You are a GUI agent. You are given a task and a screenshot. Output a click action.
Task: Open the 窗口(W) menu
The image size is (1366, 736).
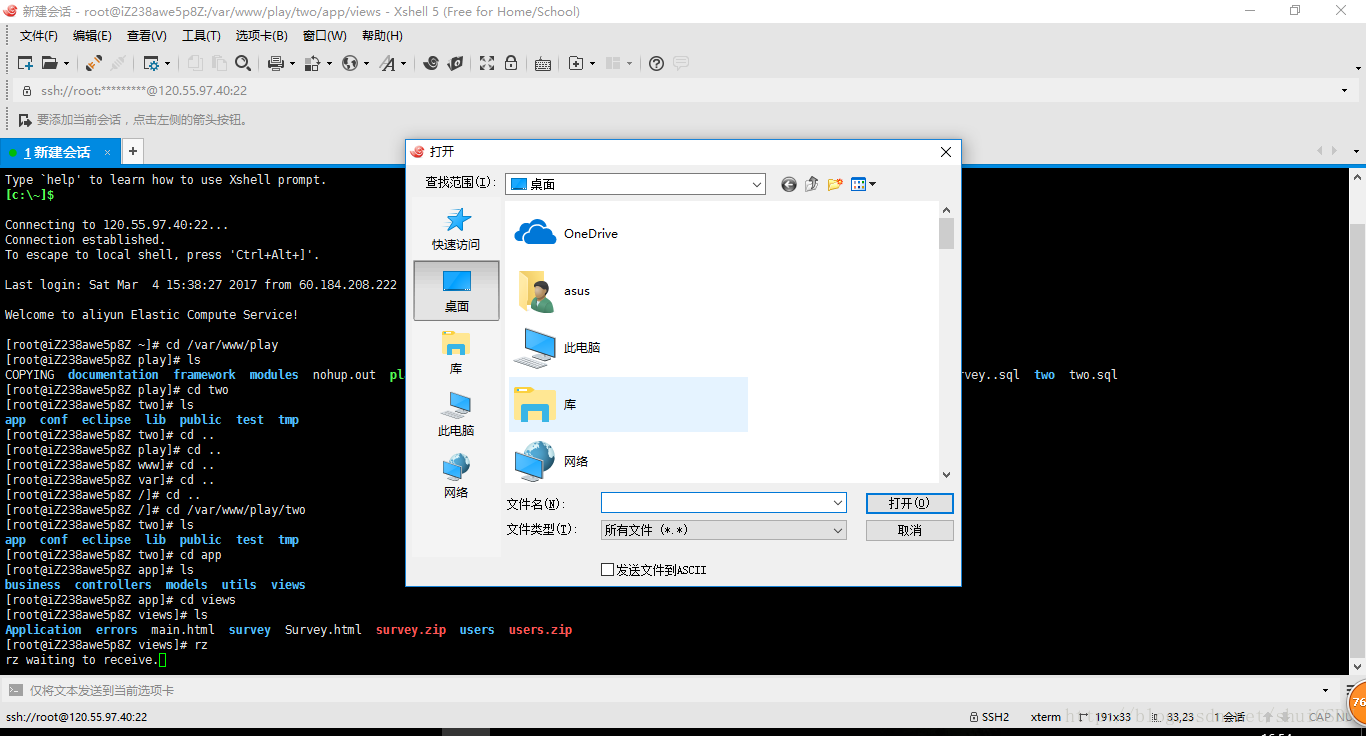(x=324, y=36)
